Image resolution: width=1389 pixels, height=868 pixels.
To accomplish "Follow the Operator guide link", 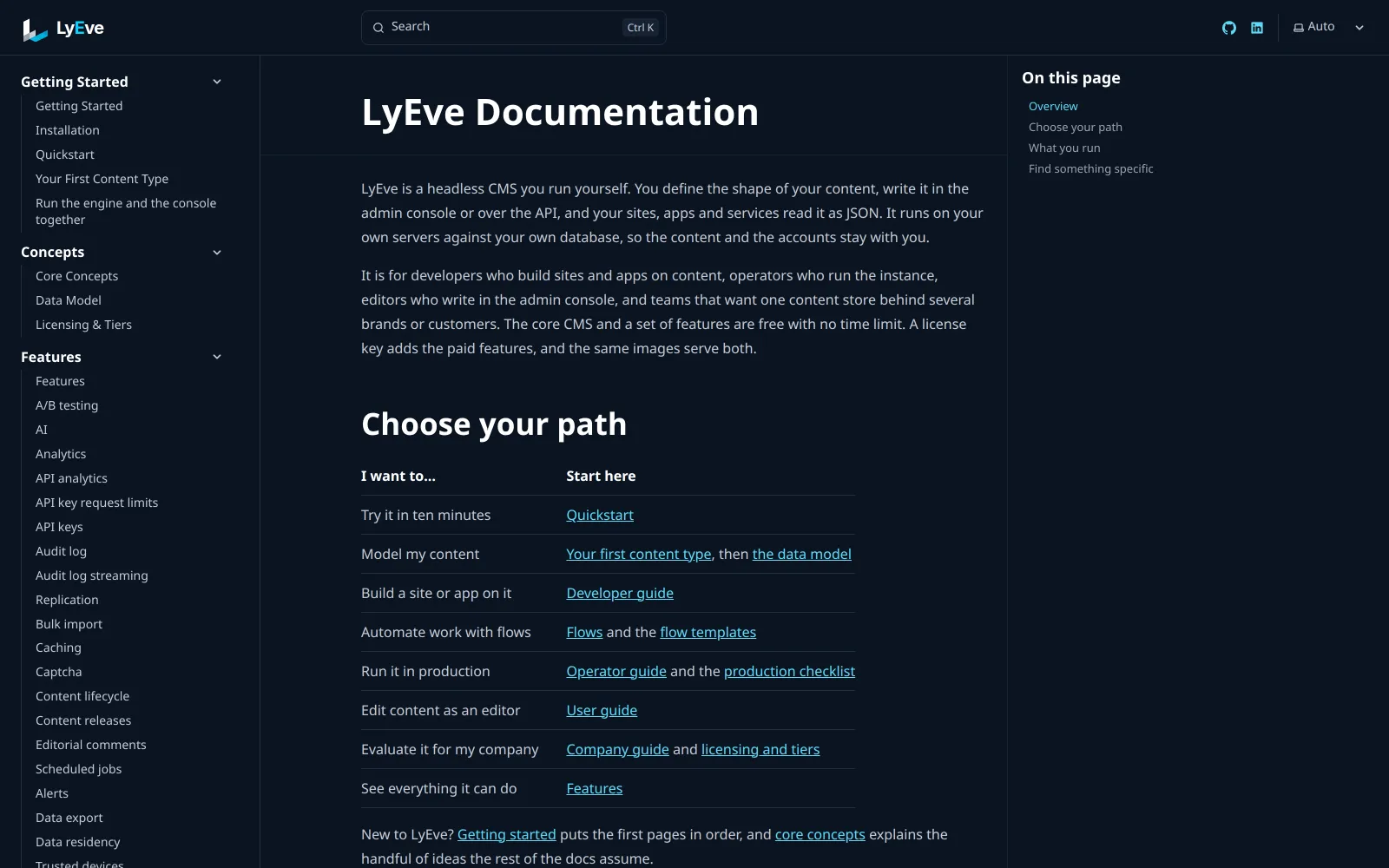I will pyautogui.click(x=616, y=671).
